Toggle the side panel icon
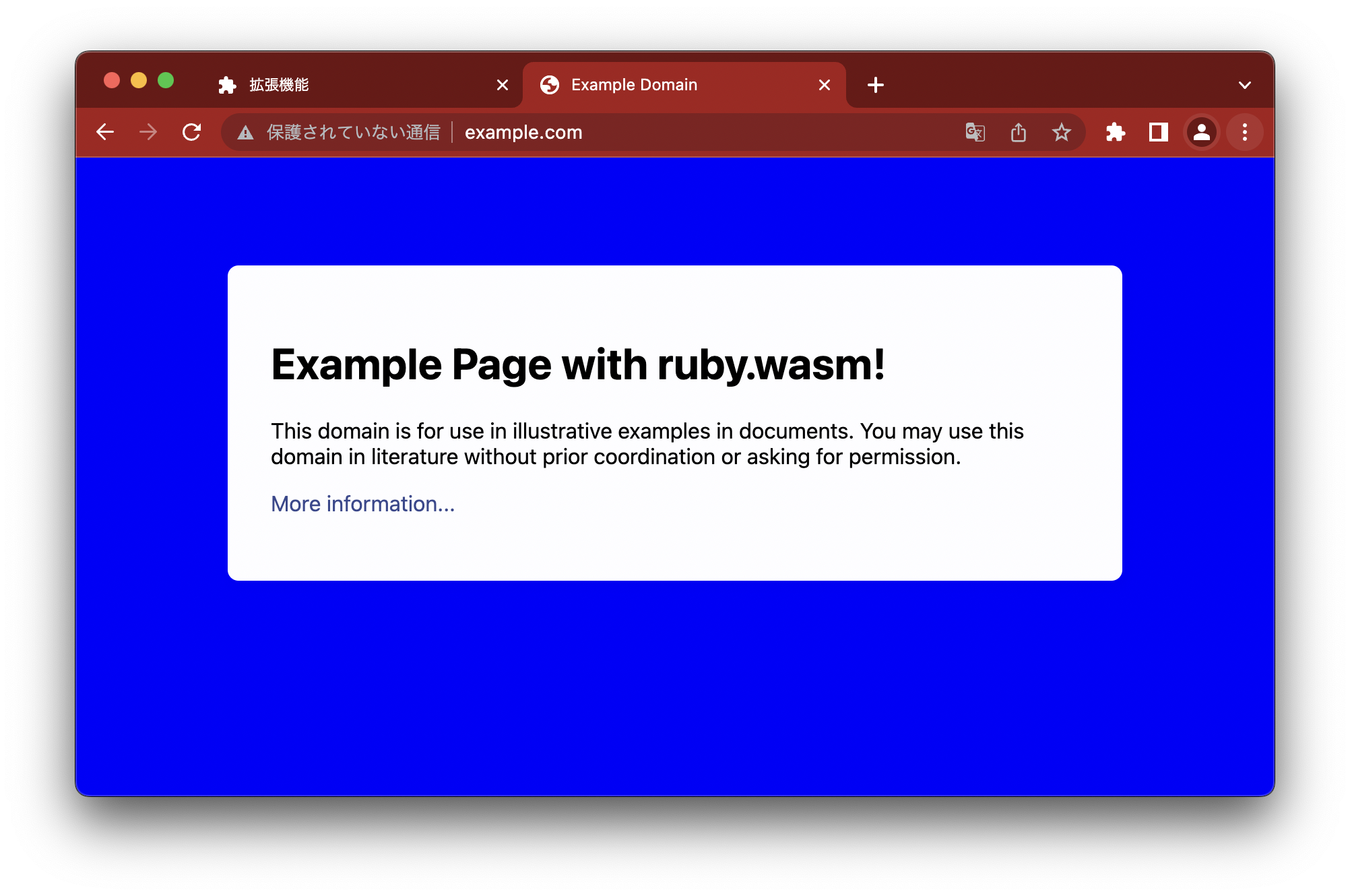 tap(1159, 132)
